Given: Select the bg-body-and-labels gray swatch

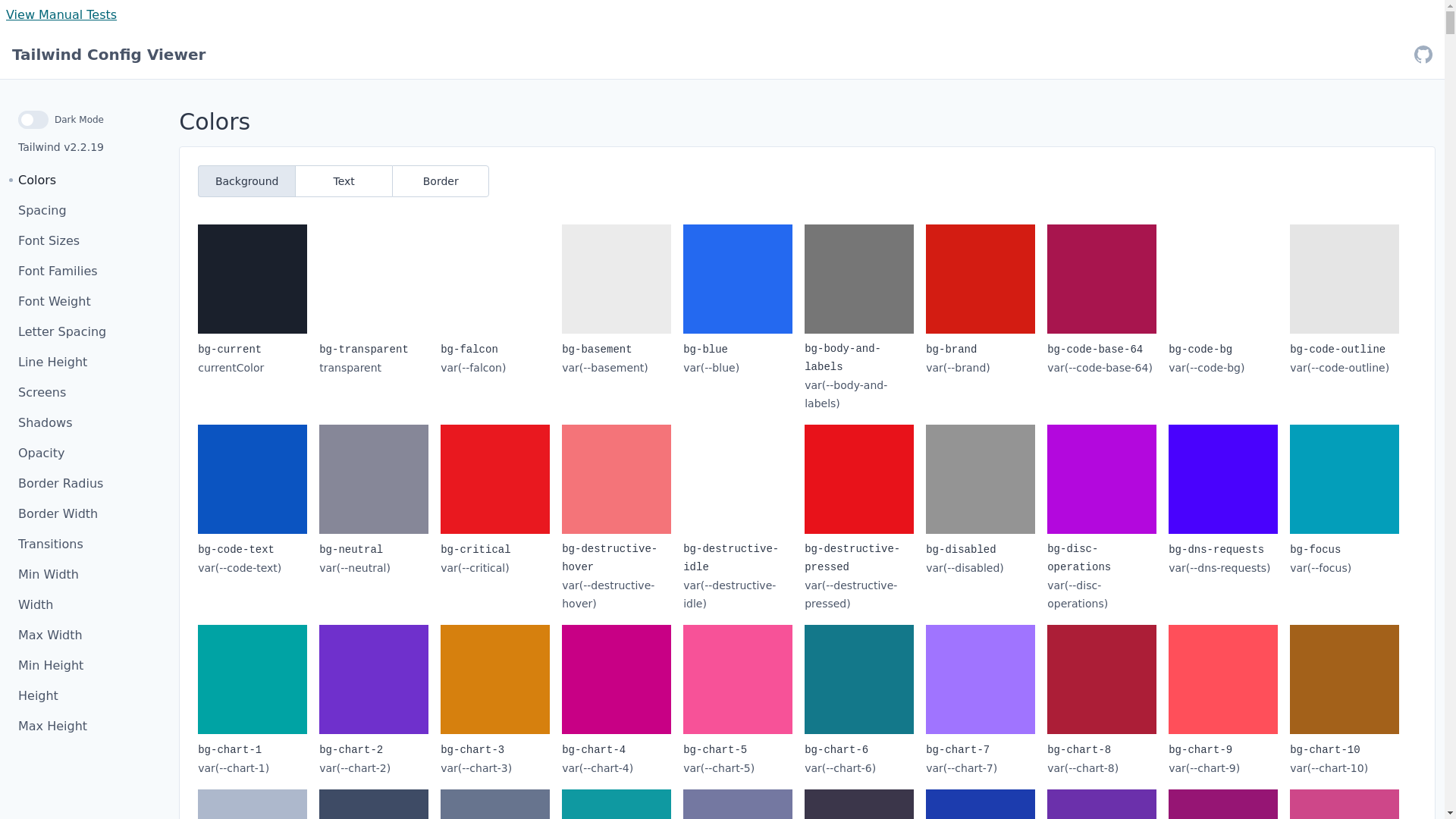Looking at the screenshot, I should pos(859,279).
